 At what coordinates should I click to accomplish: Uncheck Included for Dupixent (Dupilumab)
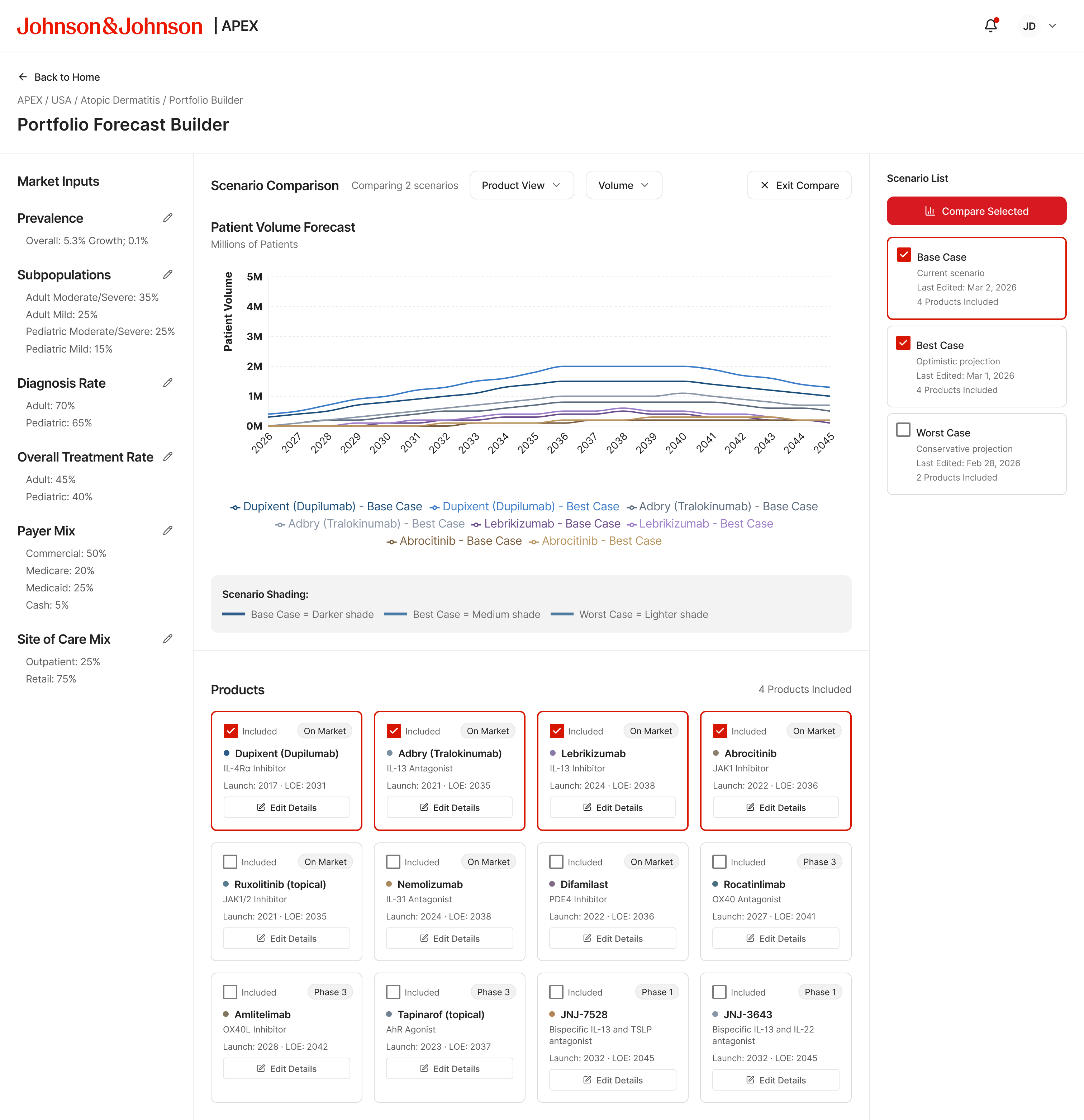click(x=231, y=731)
